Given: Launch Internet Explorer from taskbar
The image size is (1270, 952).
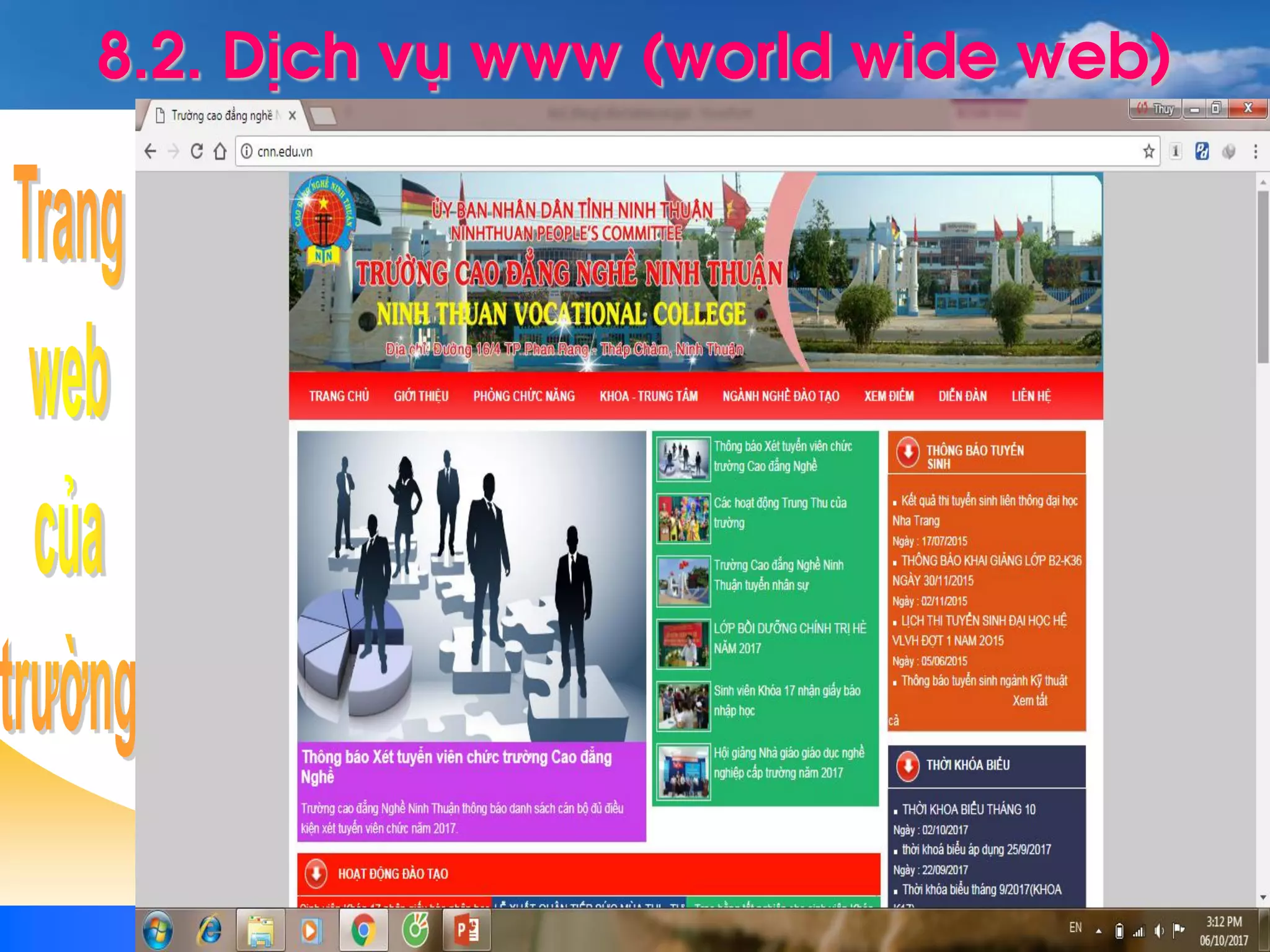Looking at the screenshot, I should pos(210,930).
